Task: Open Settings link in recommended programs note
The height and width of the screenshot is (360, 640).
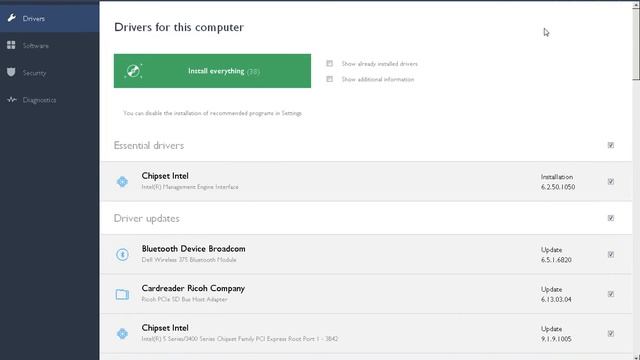Action: click(291, 113)
